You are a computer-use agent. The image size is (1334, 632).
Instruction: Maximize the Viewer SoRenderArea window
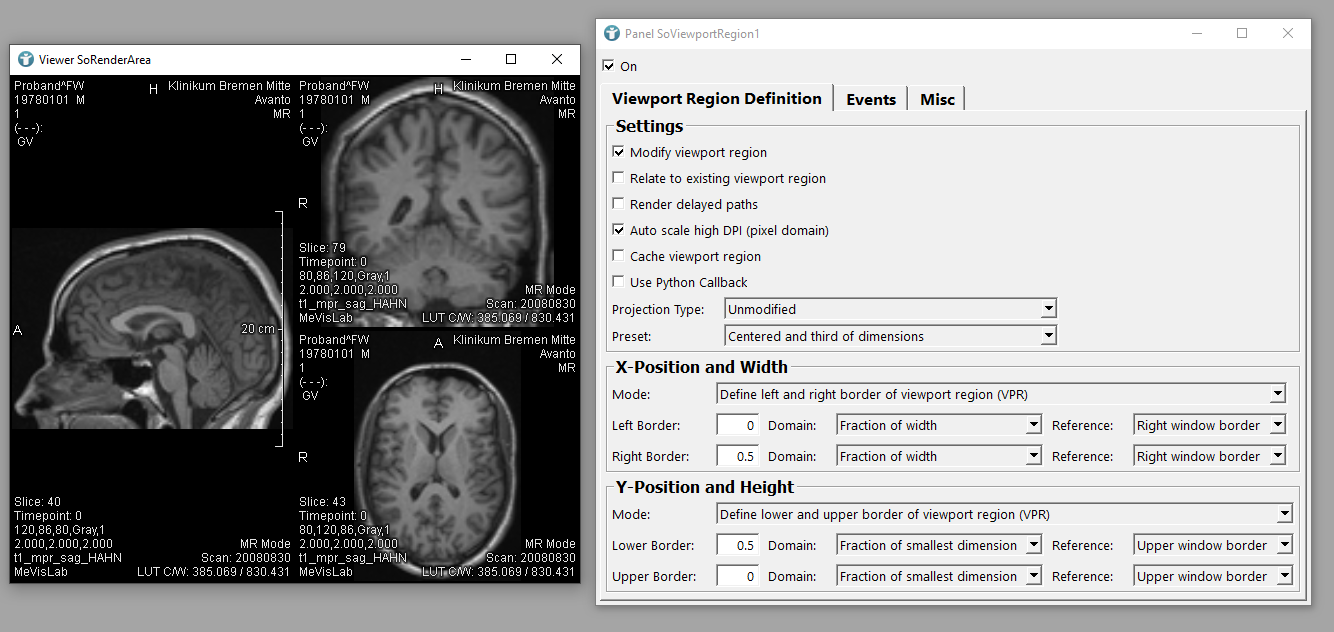(511, 59)
